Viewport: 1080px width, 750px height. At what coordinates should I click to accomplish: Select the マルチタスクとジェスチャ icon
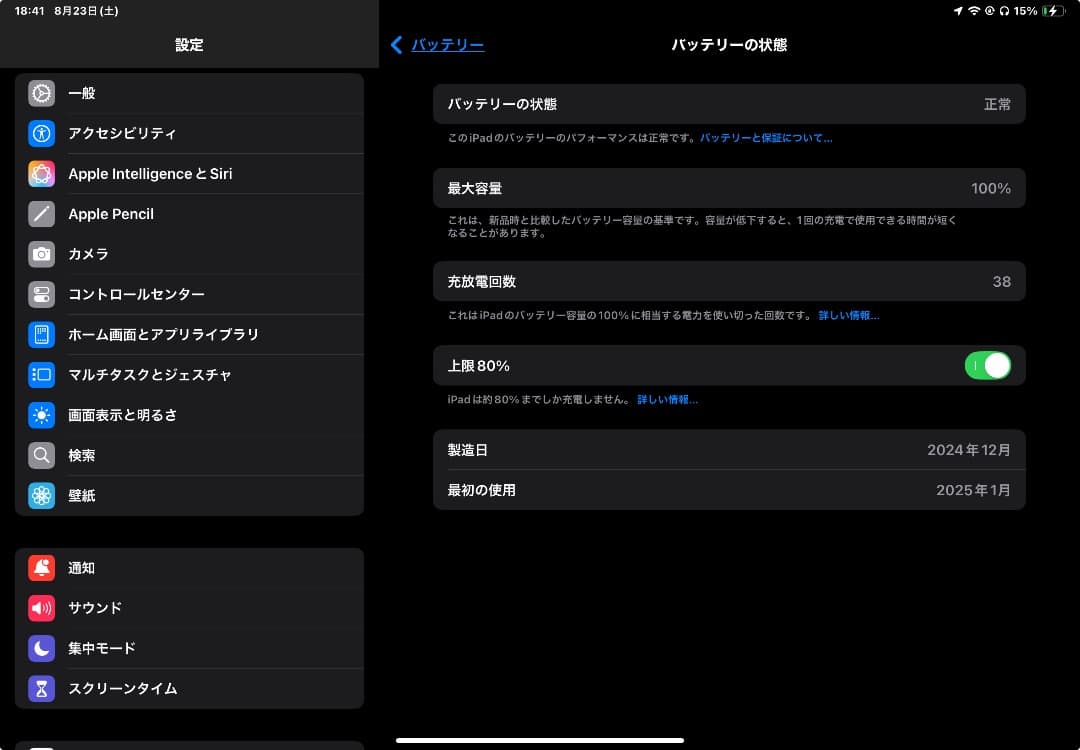click(42, 374)
